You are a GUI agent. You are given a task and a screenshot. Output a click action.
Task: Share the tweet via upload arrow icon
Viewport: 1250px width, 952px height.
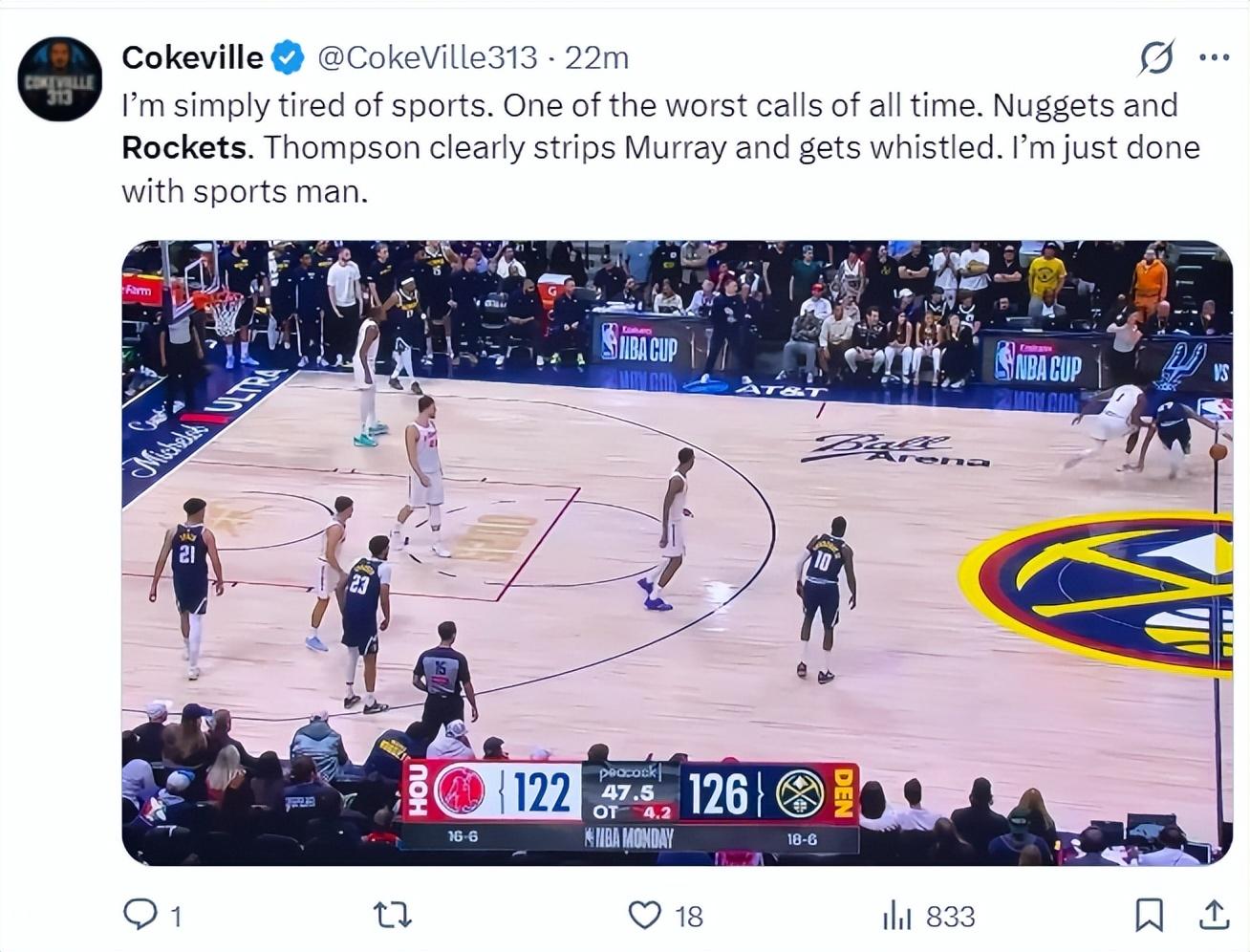click(x=1214, y=915)
